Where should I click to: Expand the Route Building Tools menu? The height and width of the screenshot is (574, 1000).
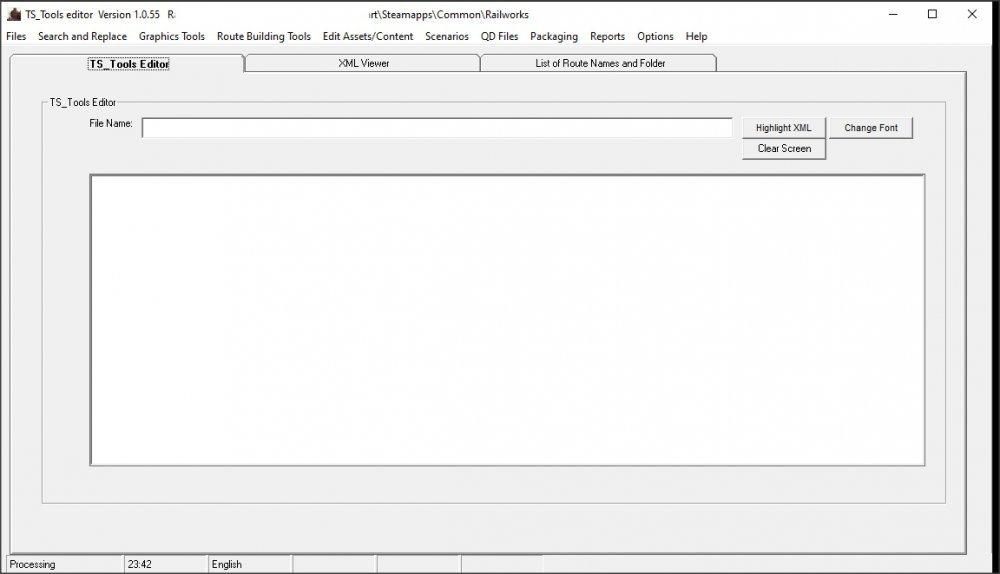(263, 36)
